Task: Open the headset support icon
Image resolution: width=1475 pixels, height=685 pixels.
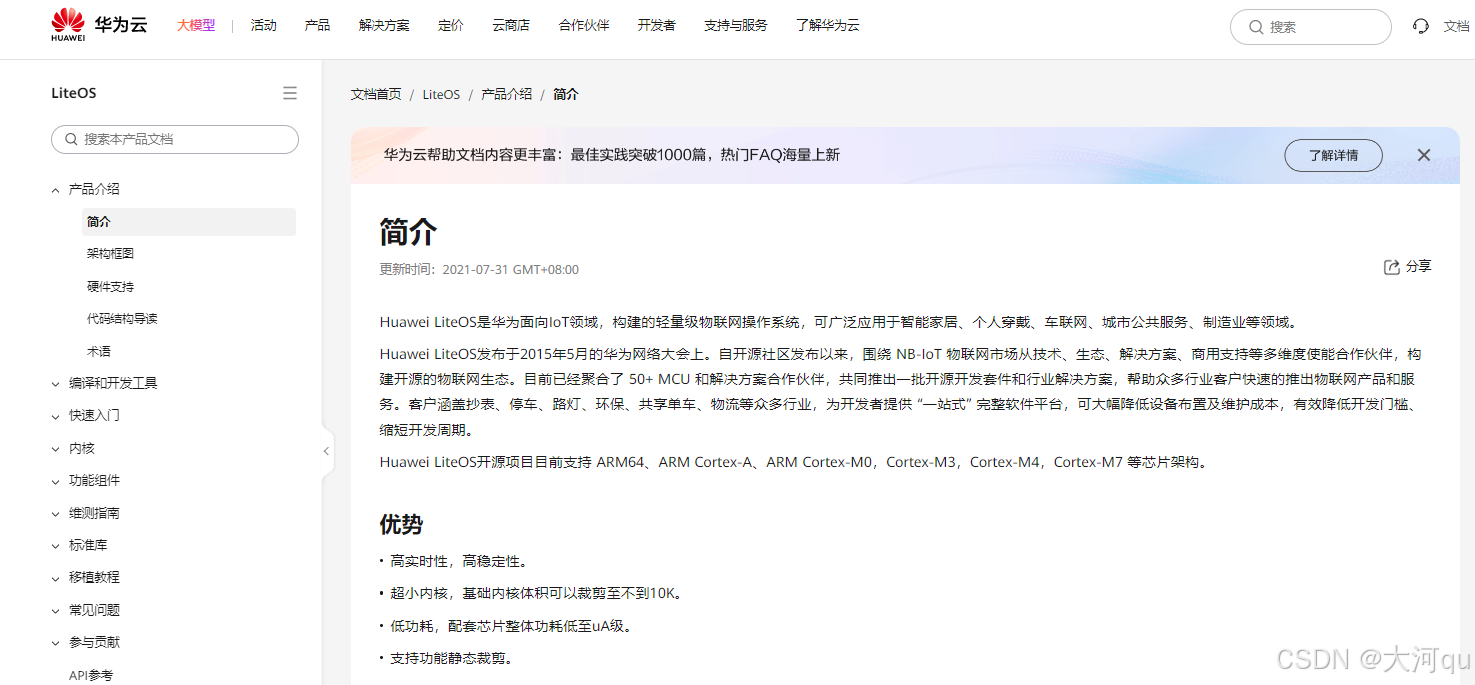Action: click(1420, 26)
